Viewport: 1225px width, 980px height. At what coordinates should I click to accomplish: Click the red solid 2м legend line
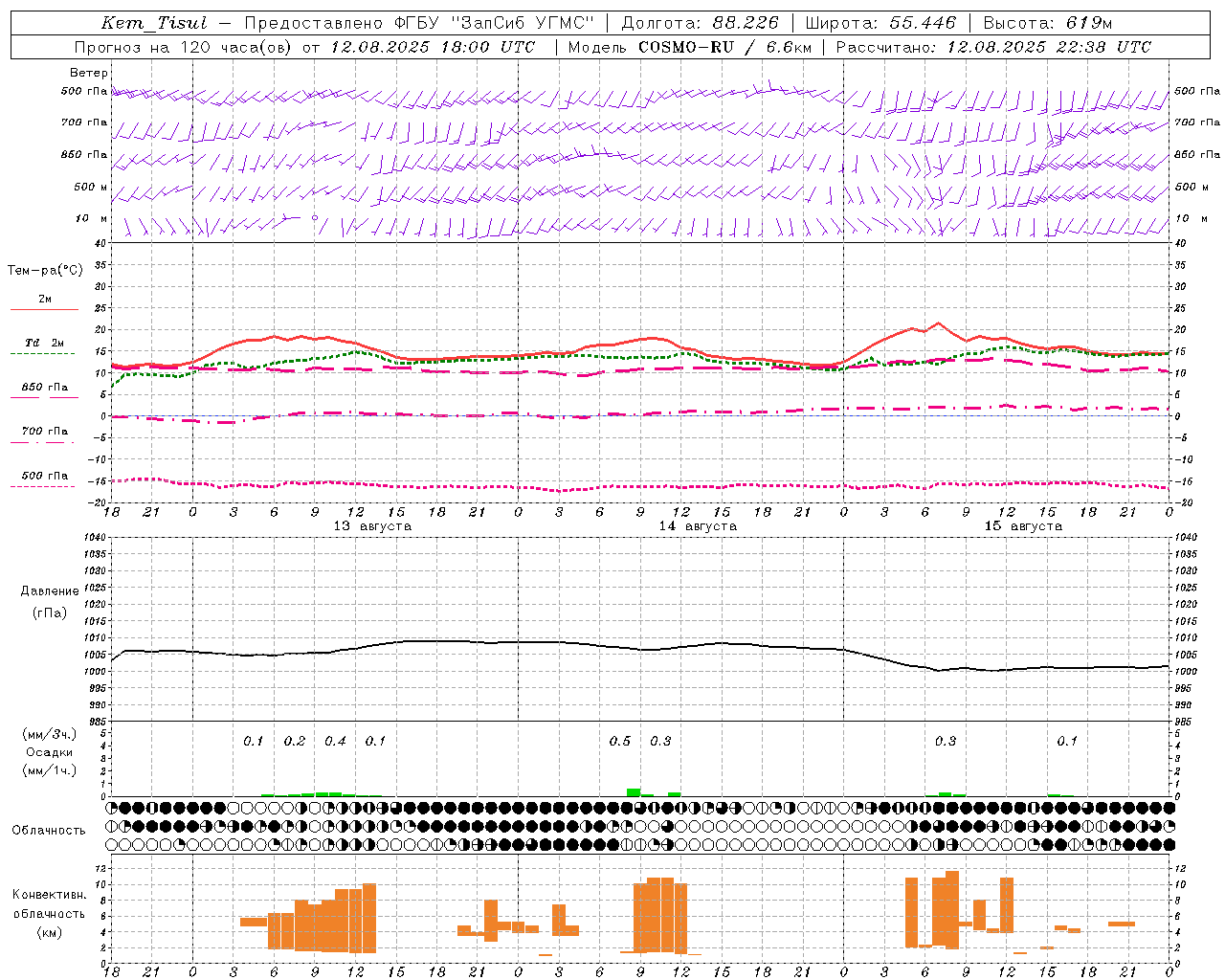(x=44, y=310)
